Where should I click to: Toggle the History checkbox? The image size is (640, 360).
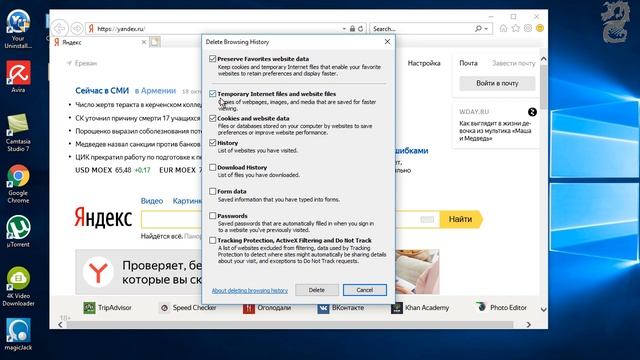pyautogui.click(x=213, y=143)
